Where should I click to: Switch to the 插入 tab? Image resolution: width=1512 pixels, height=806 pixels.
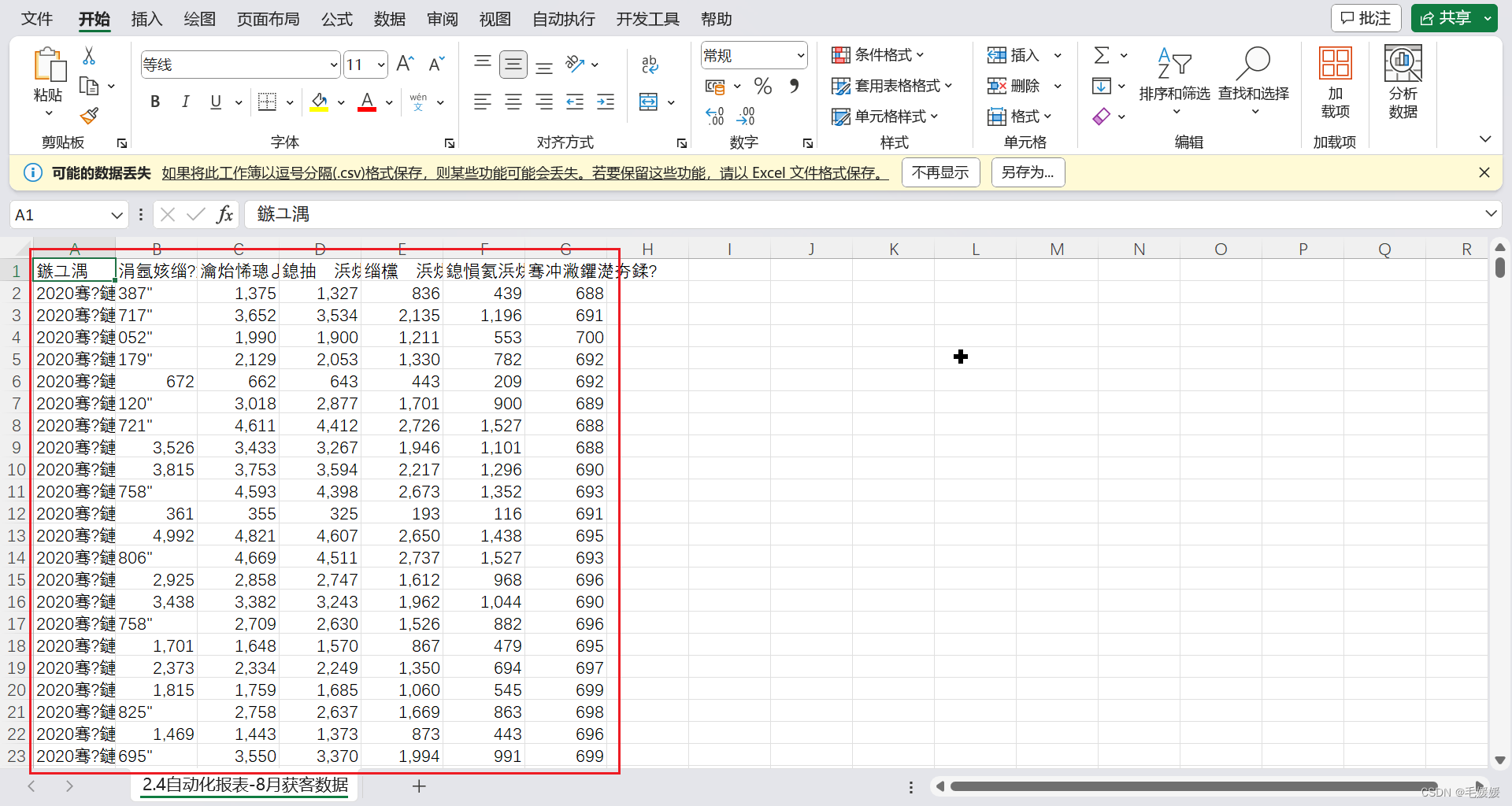[146, 19]
